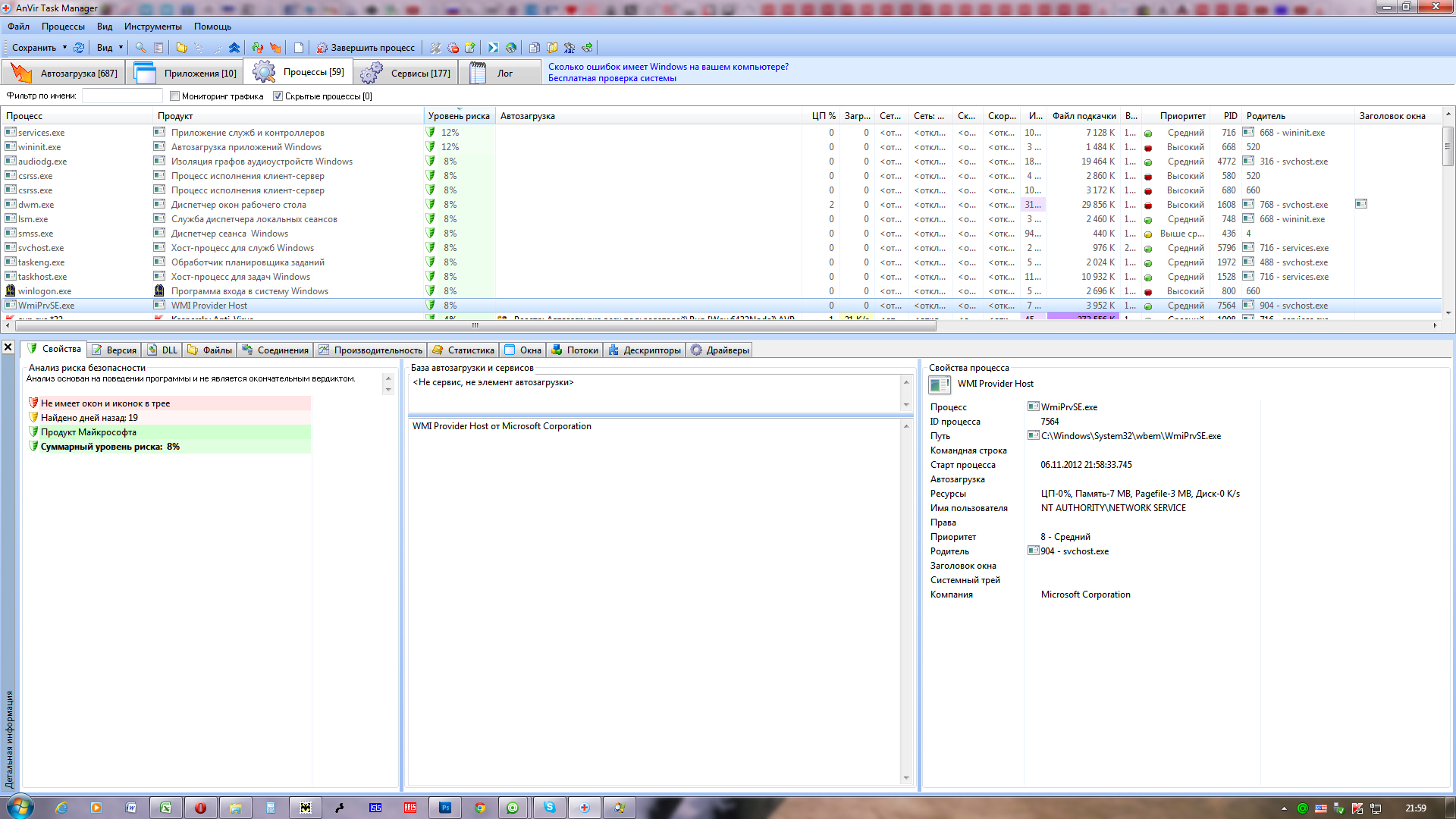Image resolution: width=1456 pixels, height=819 pixels.
Task: Click the orange startup arrow icon in toolbar
Action: [x=275, y=48]
